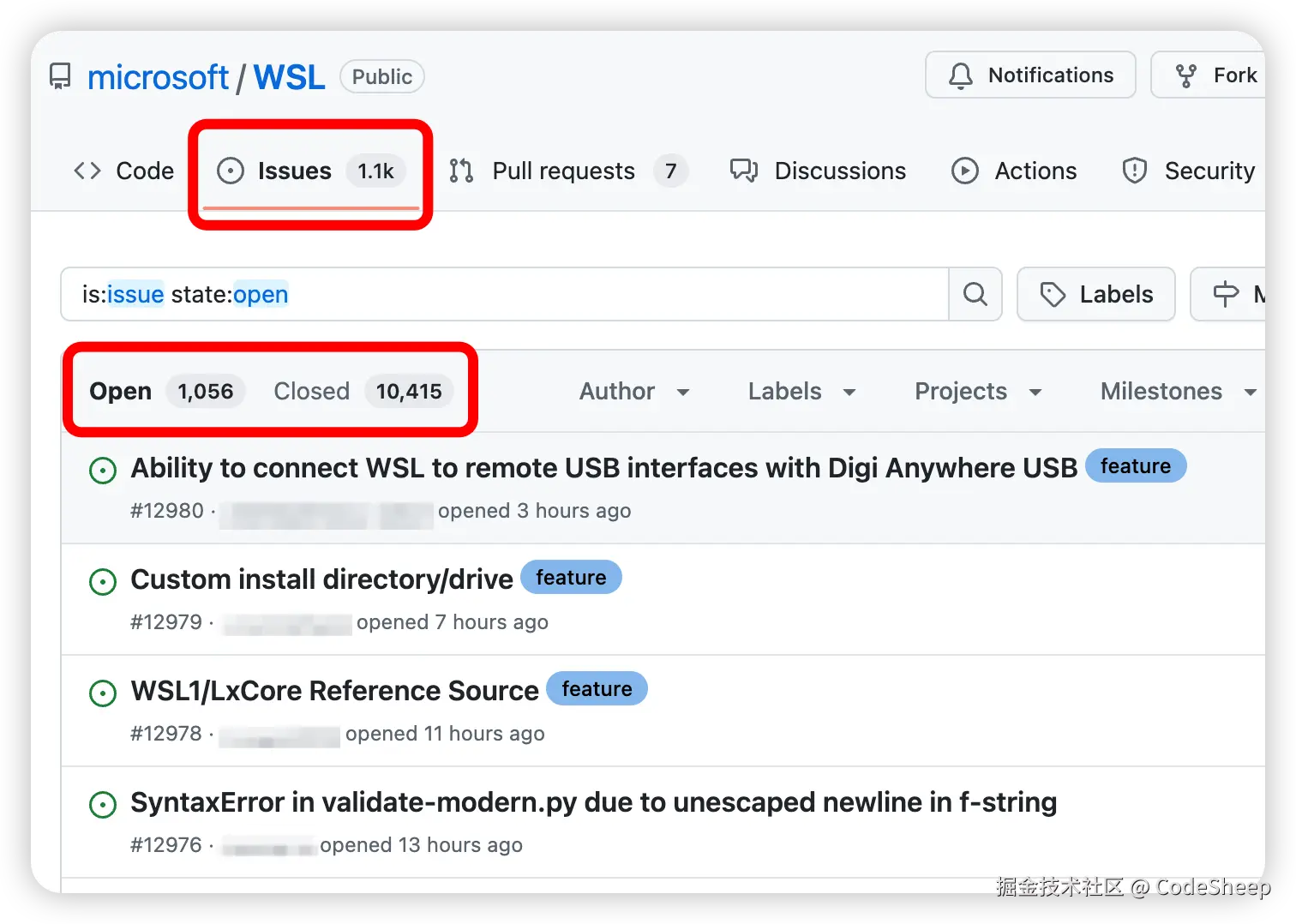Click the Public visibility badge
The width and height of the screenshot is (1296, 924).
pyautogui.click(x=382, y=77)
